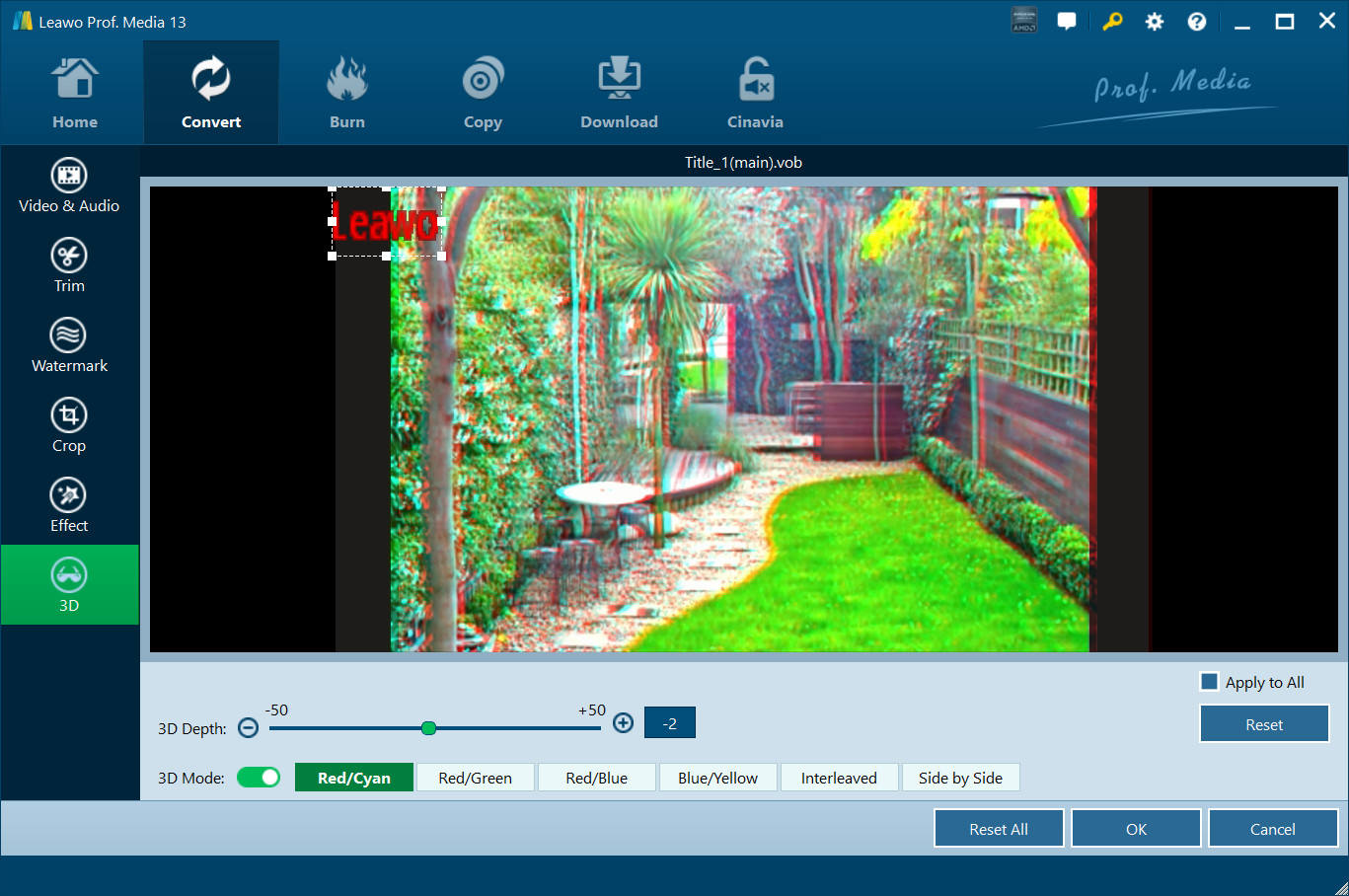
Task: Open the Cinavia removal module
Action: pos(755,94)
